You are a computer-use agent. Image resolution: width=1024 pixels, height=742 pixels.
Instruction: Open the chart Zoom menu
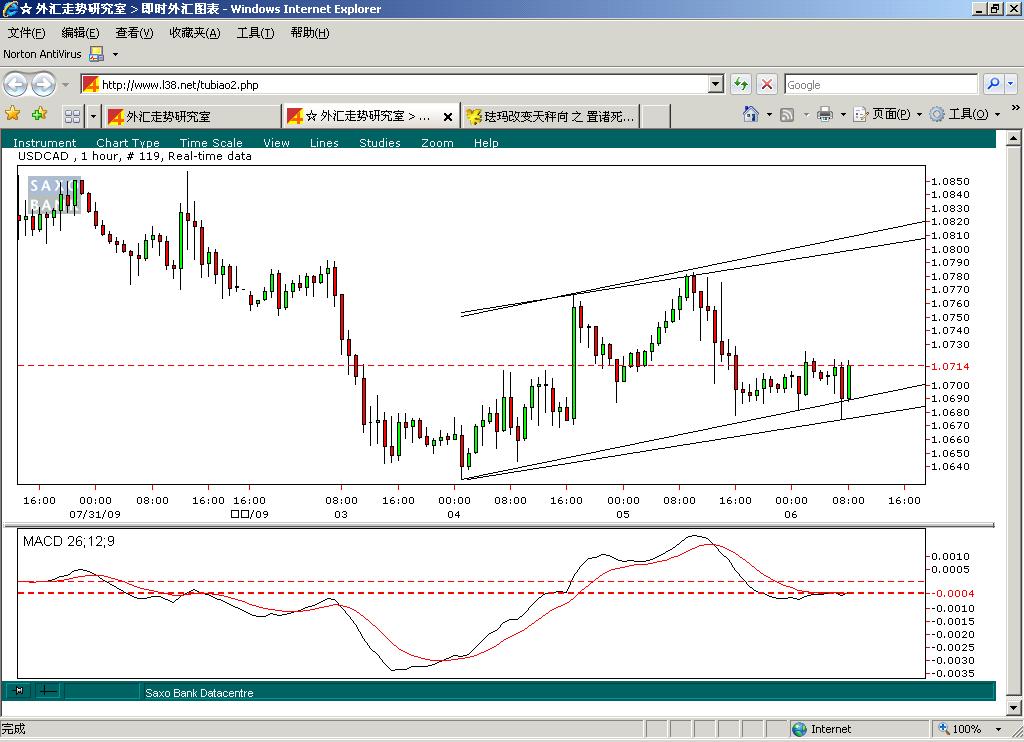click(437, 142)
